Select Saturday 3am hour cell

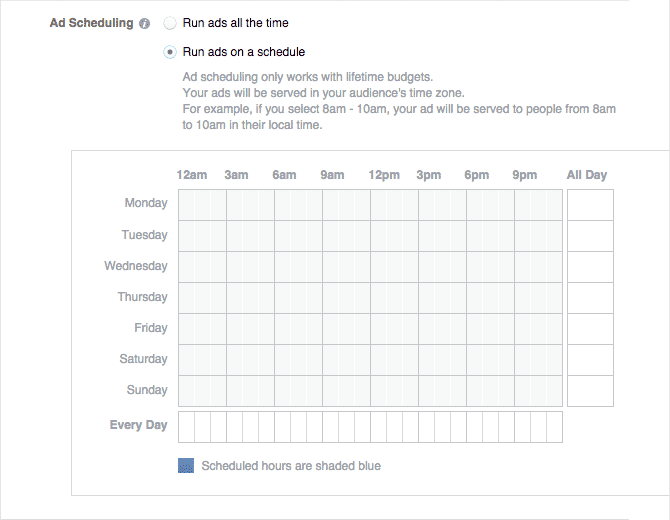(x=234, y=360)
